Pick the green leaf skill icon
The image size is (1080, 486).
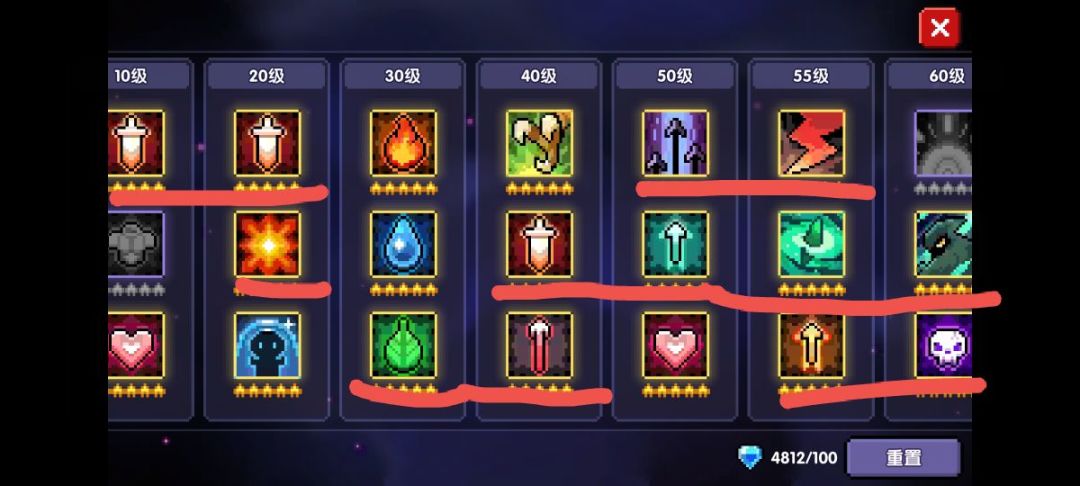coord(403,346)
